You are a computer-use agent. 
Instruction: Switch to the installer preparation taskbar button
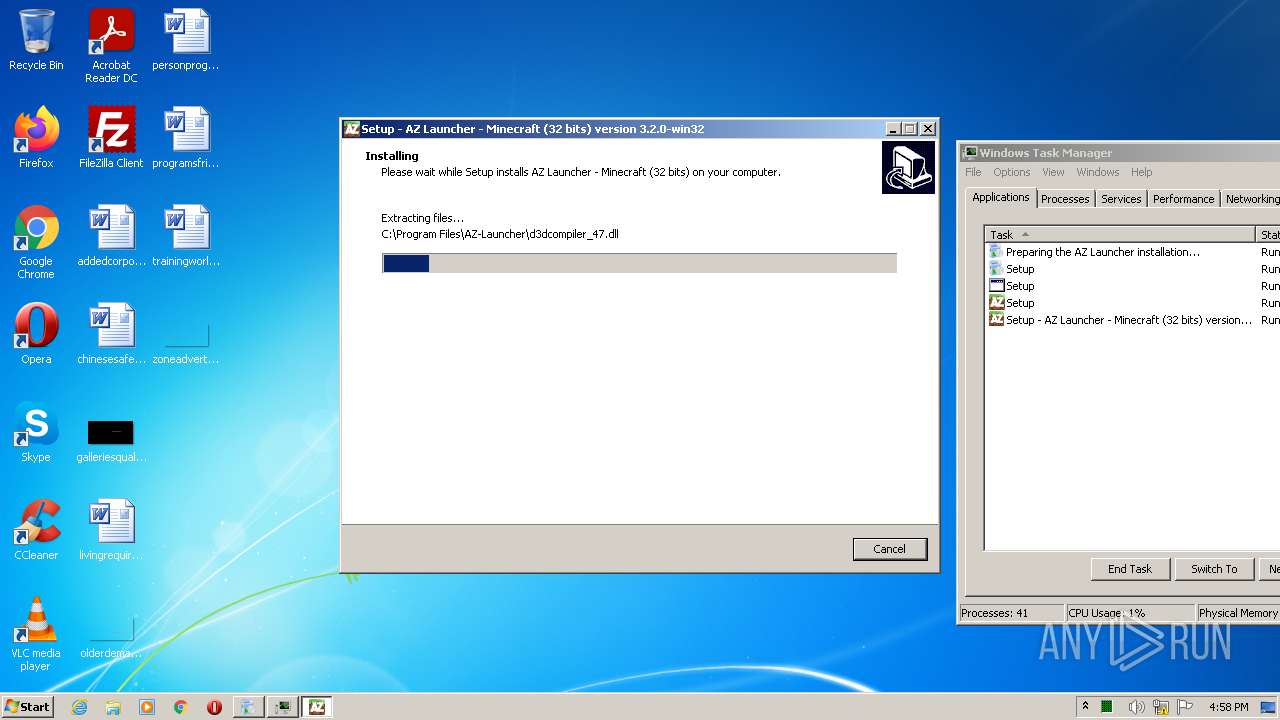248,707
